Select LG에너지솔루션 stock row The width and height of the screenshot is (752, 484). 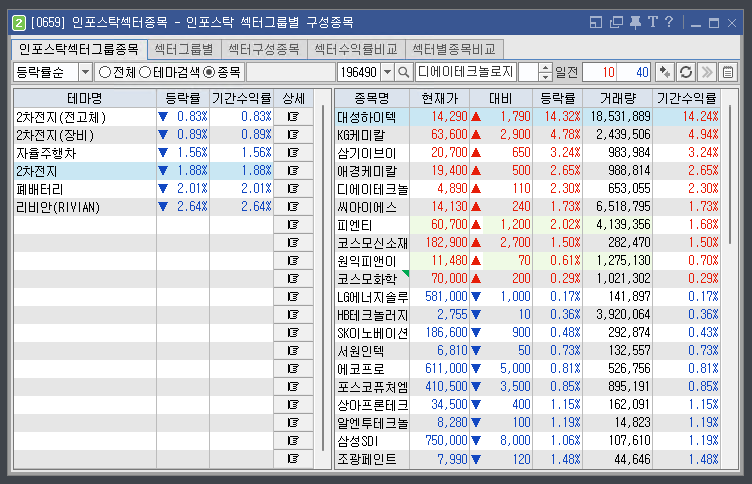(x=528, y=296)
